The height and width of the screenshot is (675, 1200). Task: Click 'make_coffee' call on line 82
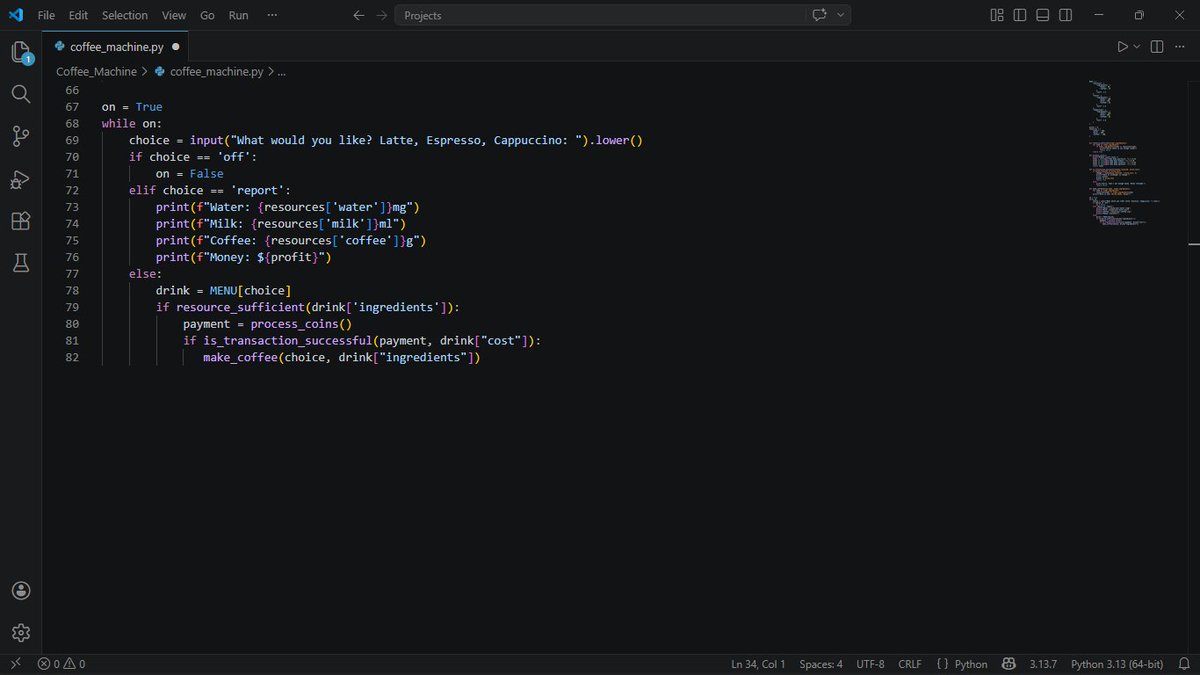(x=240, y=357)
